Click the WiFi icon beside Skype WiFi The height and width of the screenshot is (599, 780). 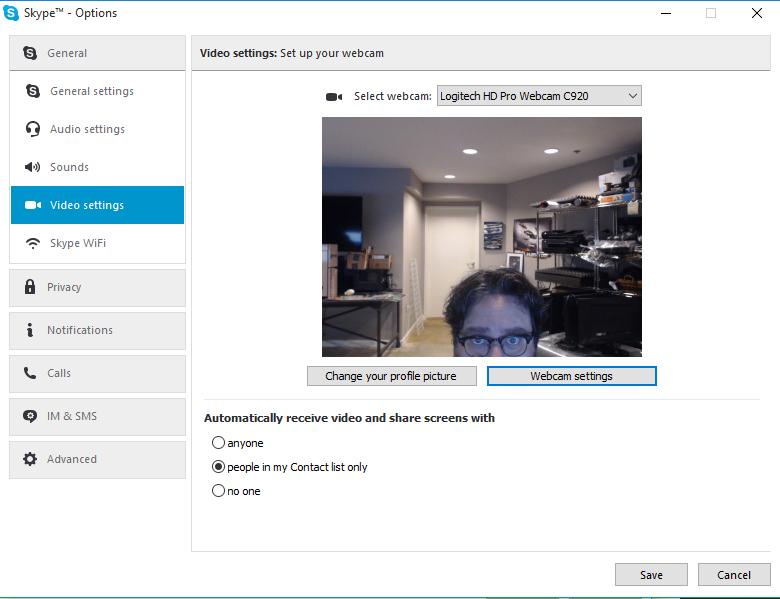pyautogui.click(x=33, y=243)
